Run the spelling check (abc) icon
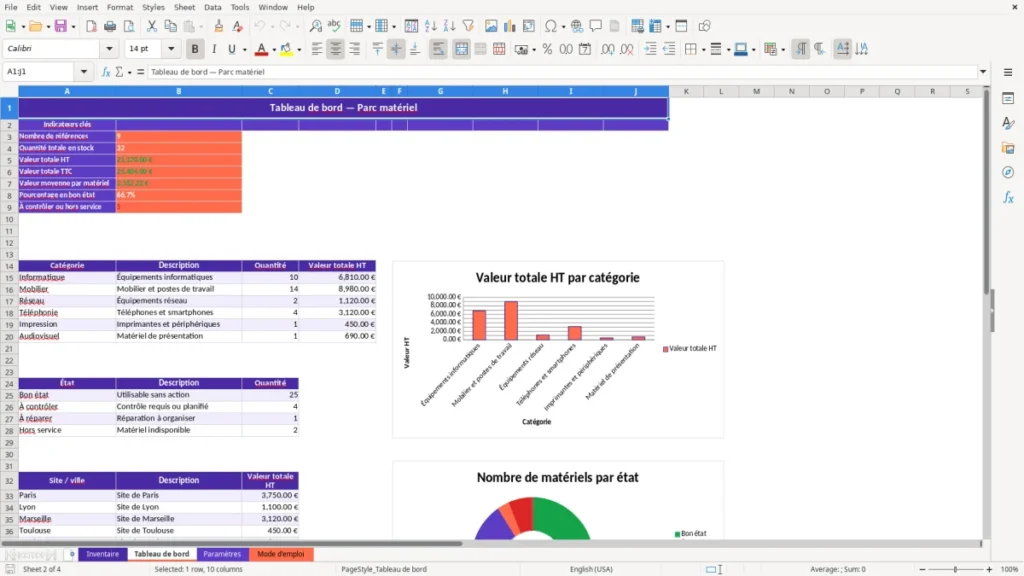Image resolution: width=1024 pixels, height=576 pixels. pyautogui.click(x=334, y=26)
